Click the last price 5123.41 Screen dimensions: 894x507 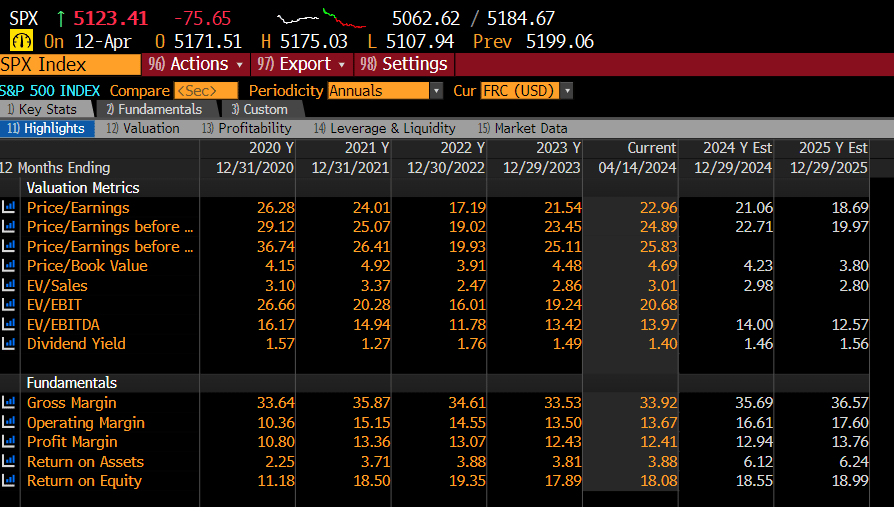tap(111, 18)
